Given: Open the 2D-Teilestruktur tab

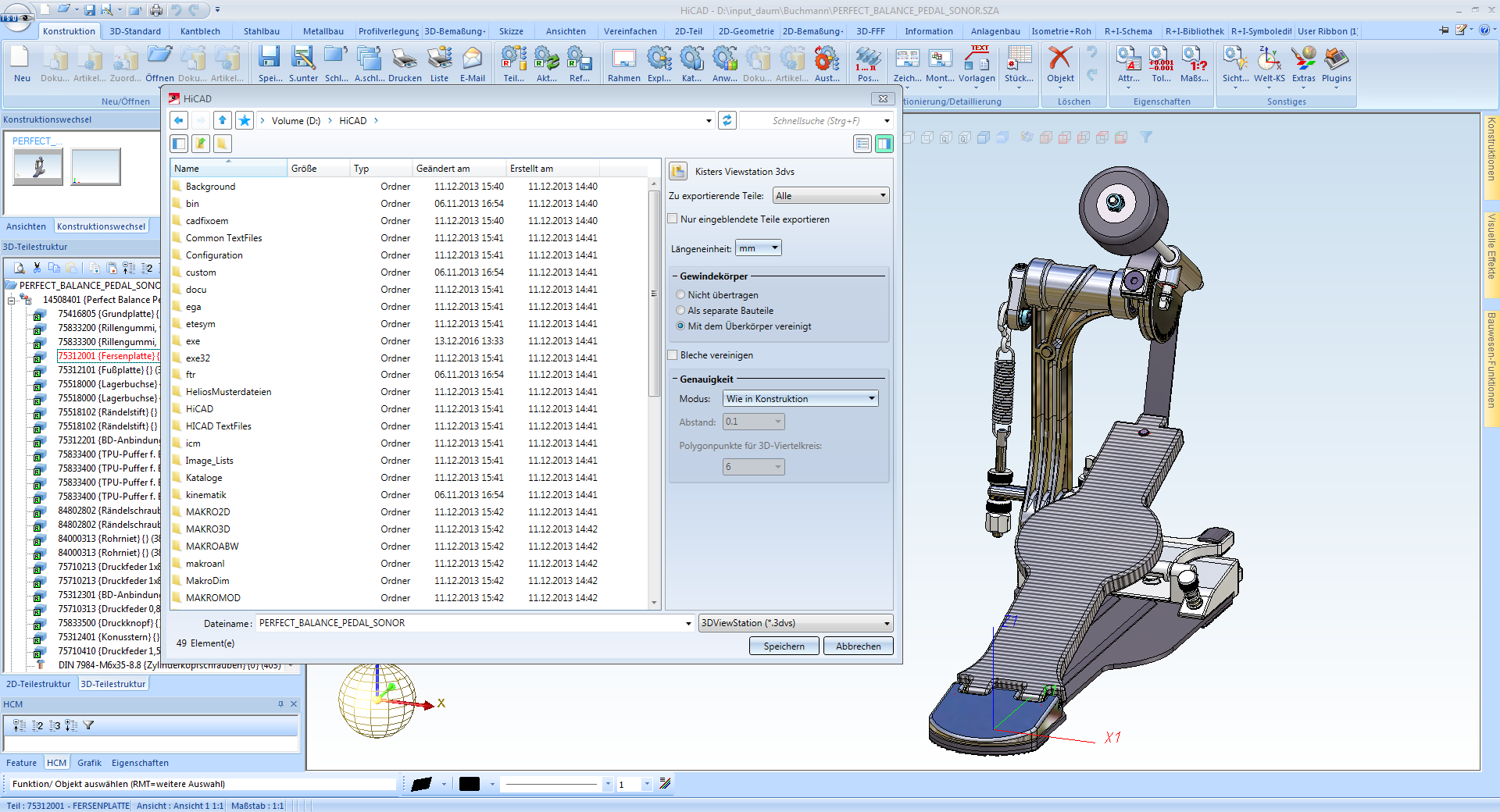Looking at the screenshot, I should [x=38, y=684].
